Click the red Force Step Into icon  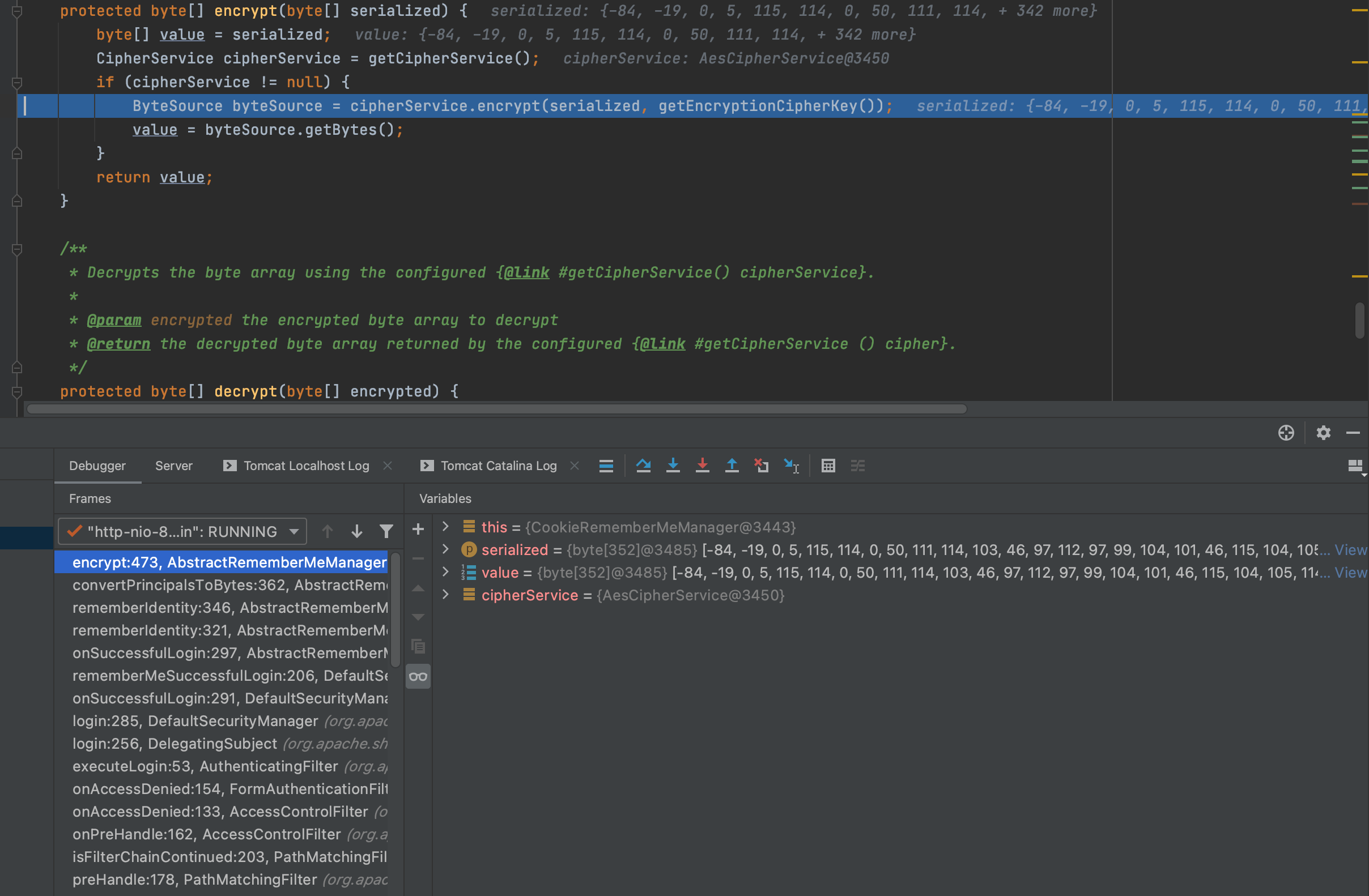701,465
